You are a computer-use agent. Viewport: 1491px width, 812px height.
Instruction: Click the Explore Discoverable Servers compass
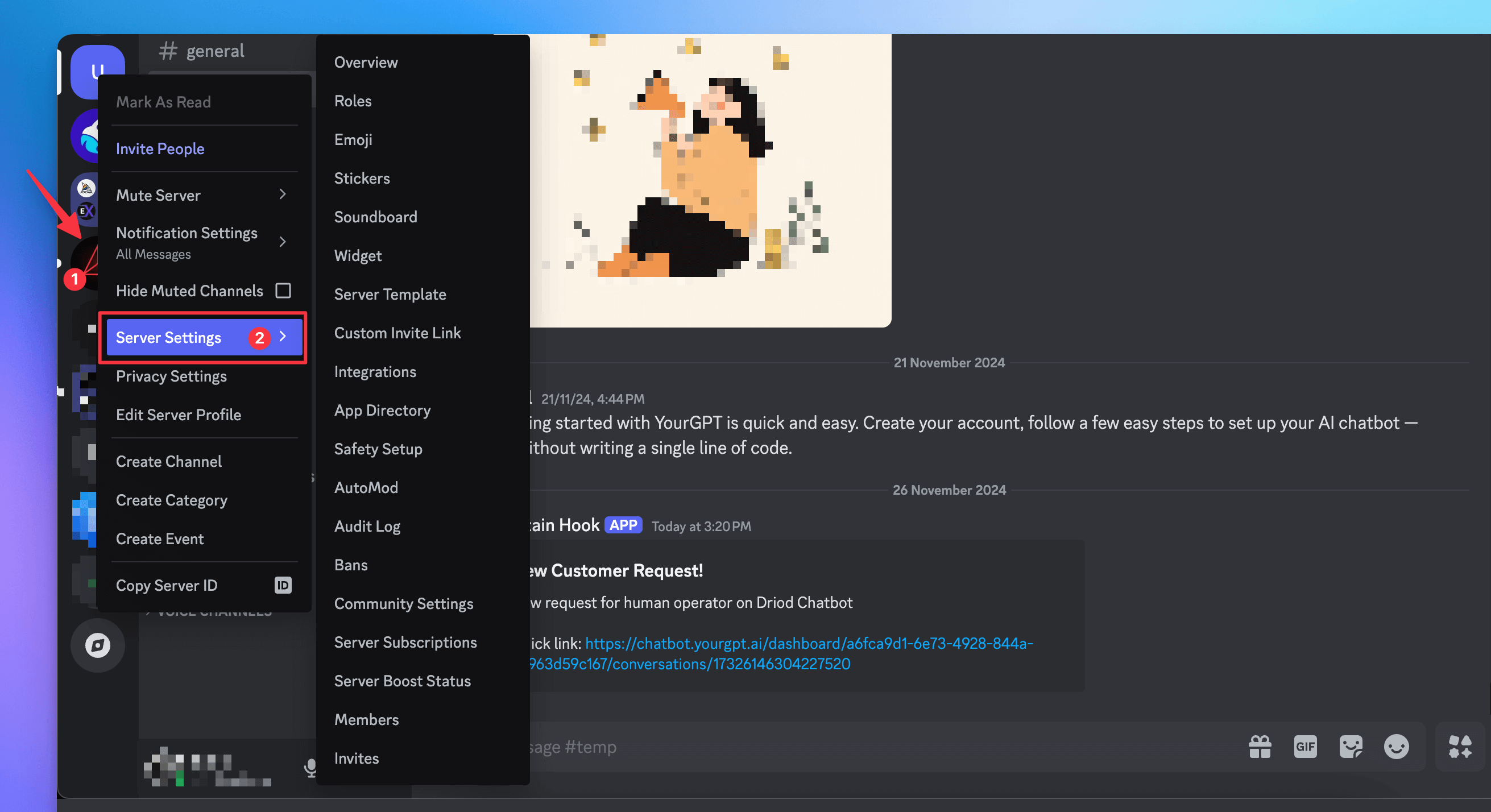point(97,645)
